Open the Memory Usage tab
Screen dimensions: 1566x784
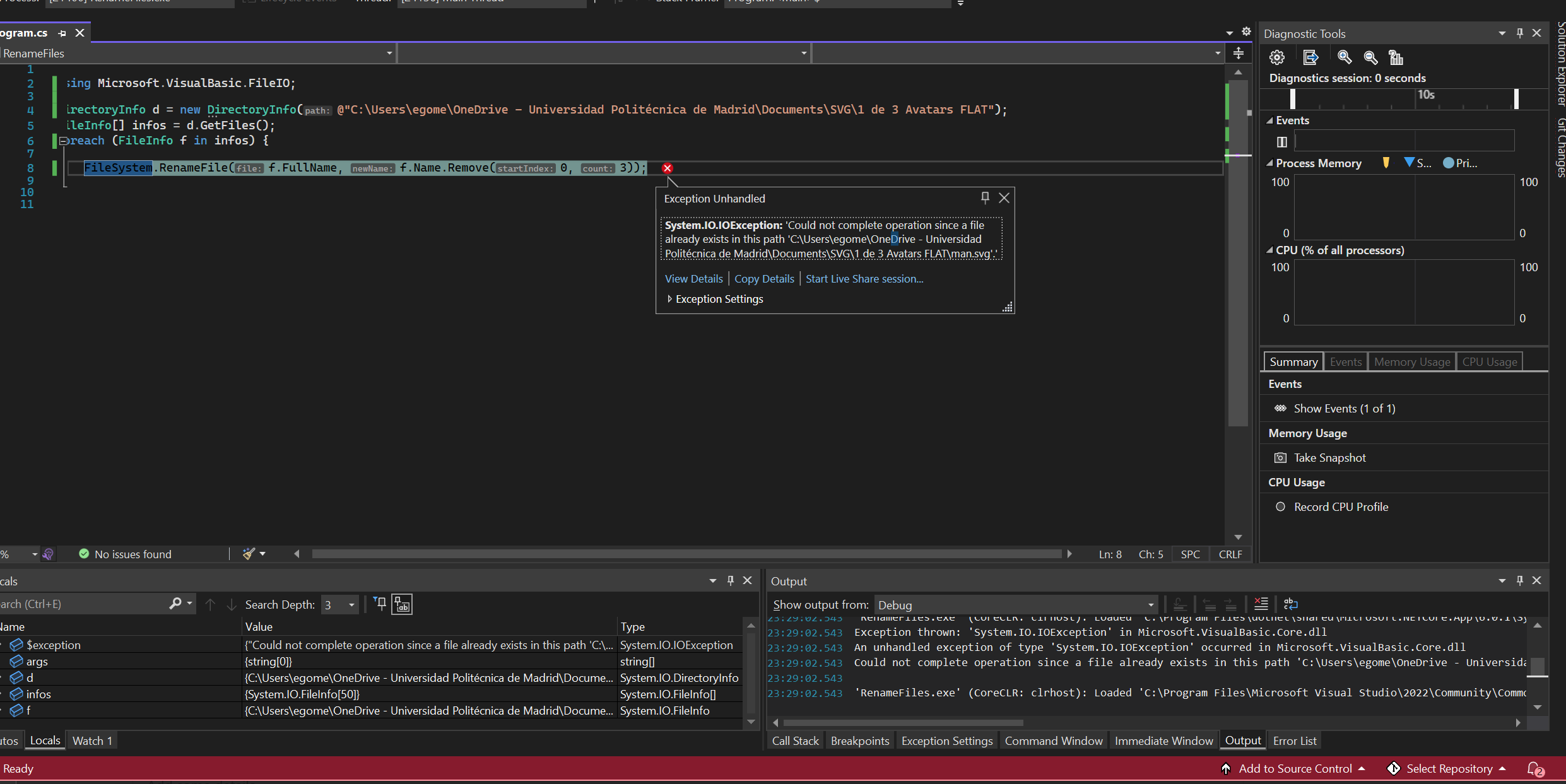click(x=1411, y=362)
